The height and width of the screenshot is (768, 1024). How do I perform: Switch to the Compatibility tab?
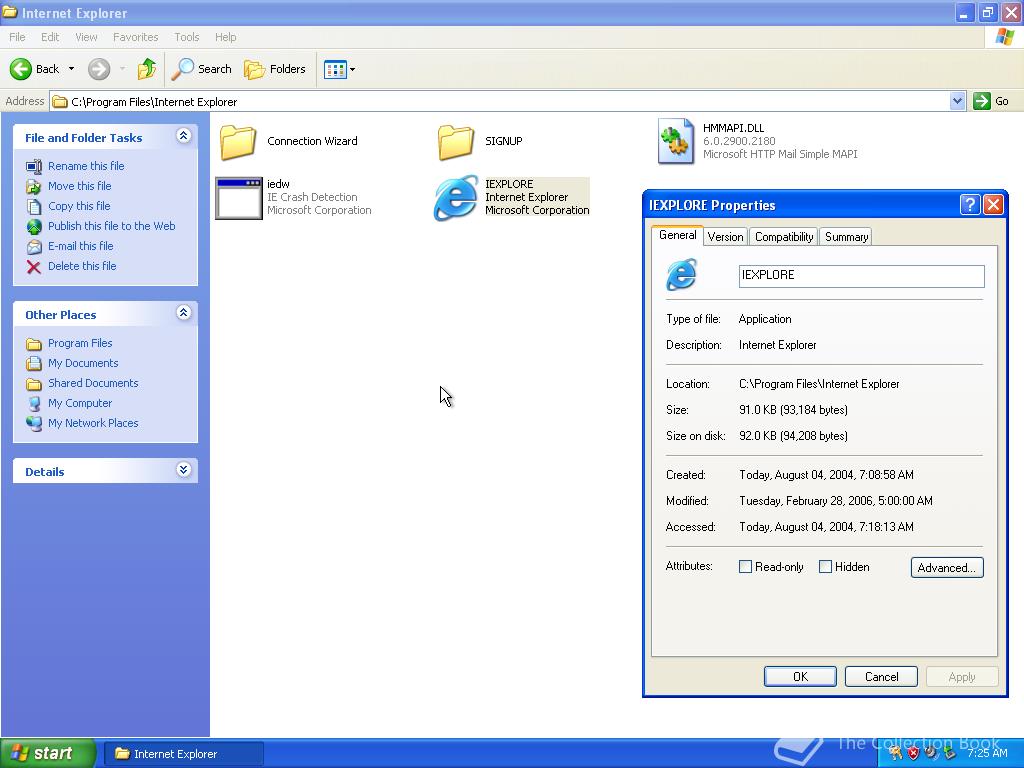(x=784, y=237)
